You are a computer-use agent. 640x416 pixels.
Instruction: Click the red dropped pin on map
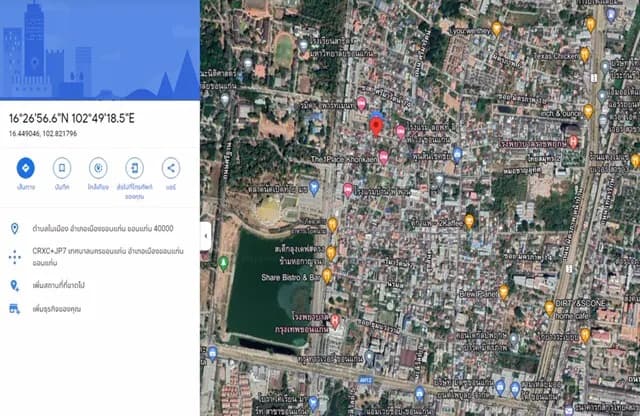coord(376,127)
